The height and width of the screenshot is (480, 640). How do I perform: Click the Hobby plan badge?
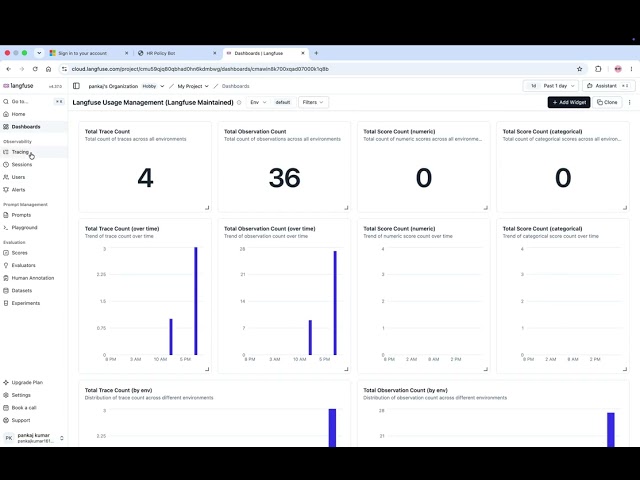[x=149, y=86]
